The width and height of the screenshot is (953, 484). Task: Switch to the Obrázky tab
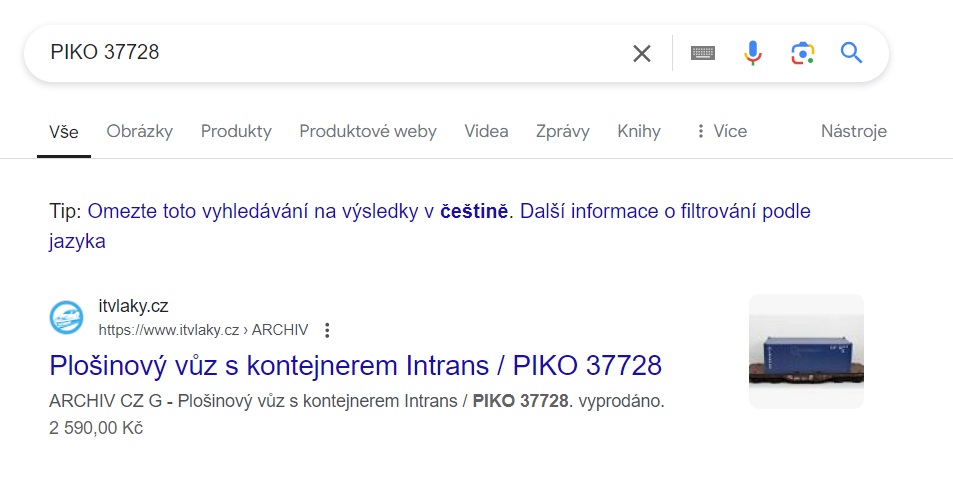pyautogui.click(x=139, y=131)
